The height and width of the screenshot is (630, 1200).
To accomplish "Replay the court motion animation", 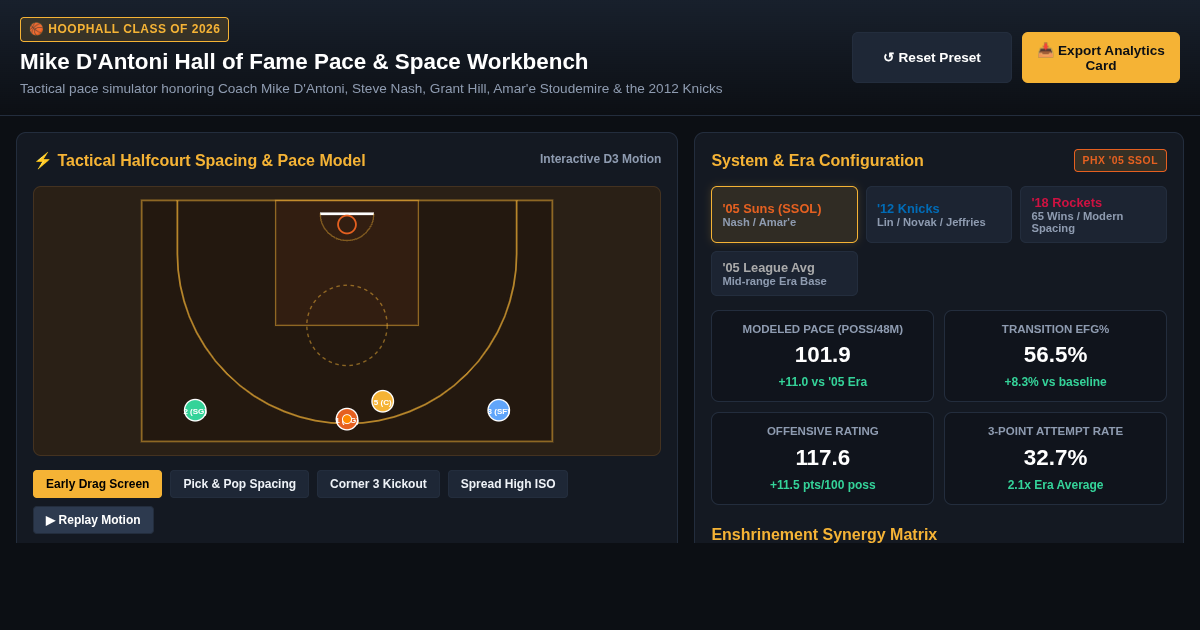I will click(x=93, y=520).
